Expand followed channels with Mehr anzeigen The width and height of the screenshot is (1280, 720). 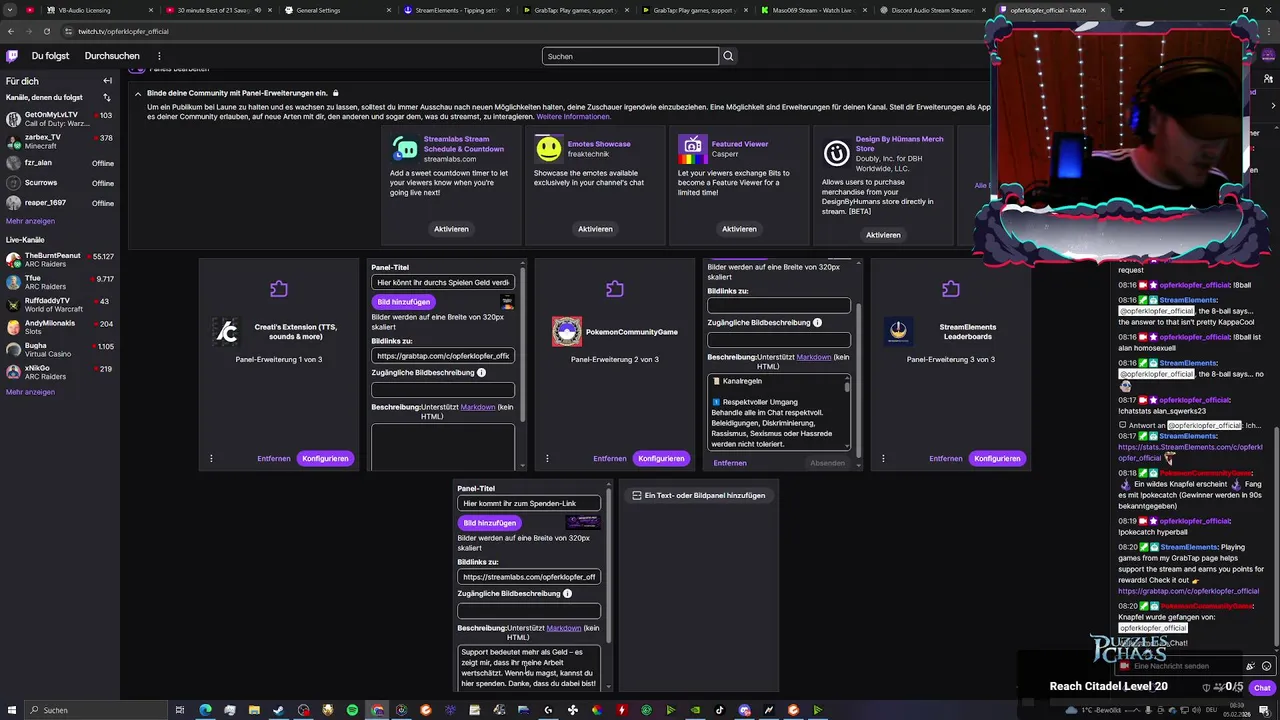pos(31,221)
